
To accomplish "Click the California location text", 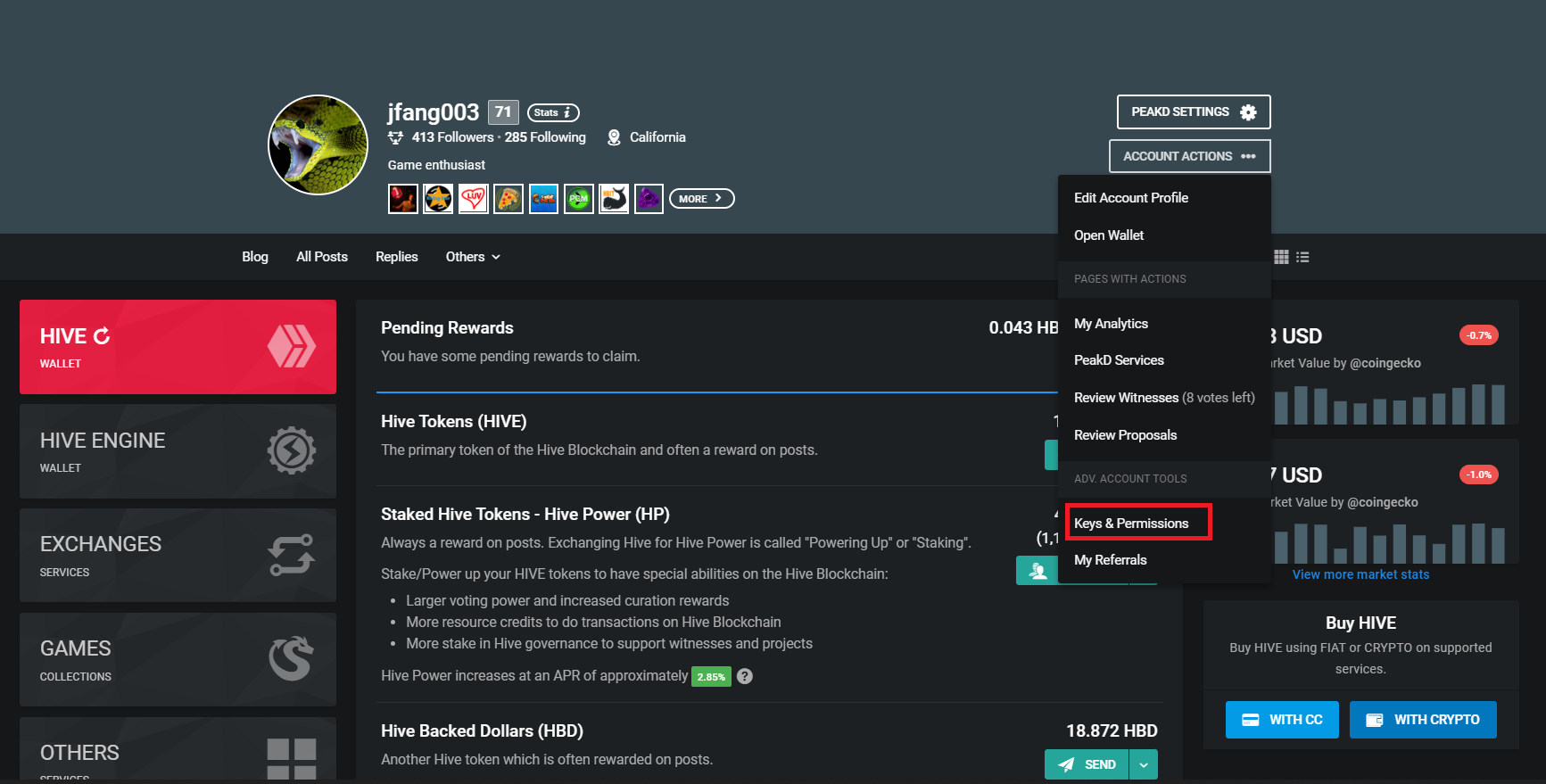I will 657,137.
